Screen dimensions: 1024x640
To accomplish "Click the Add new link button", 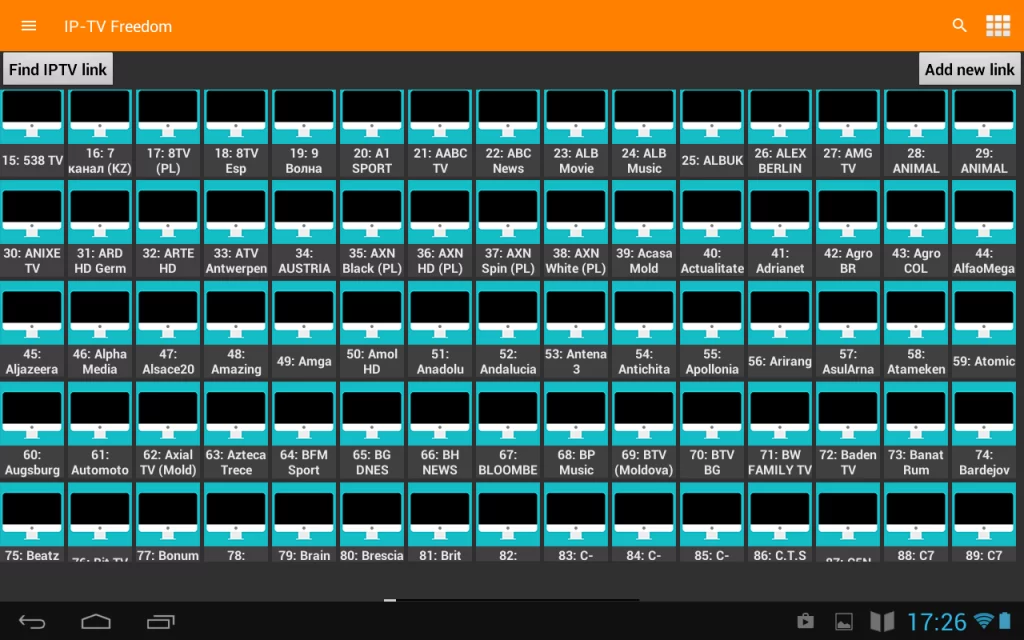I will coord(969,69).
